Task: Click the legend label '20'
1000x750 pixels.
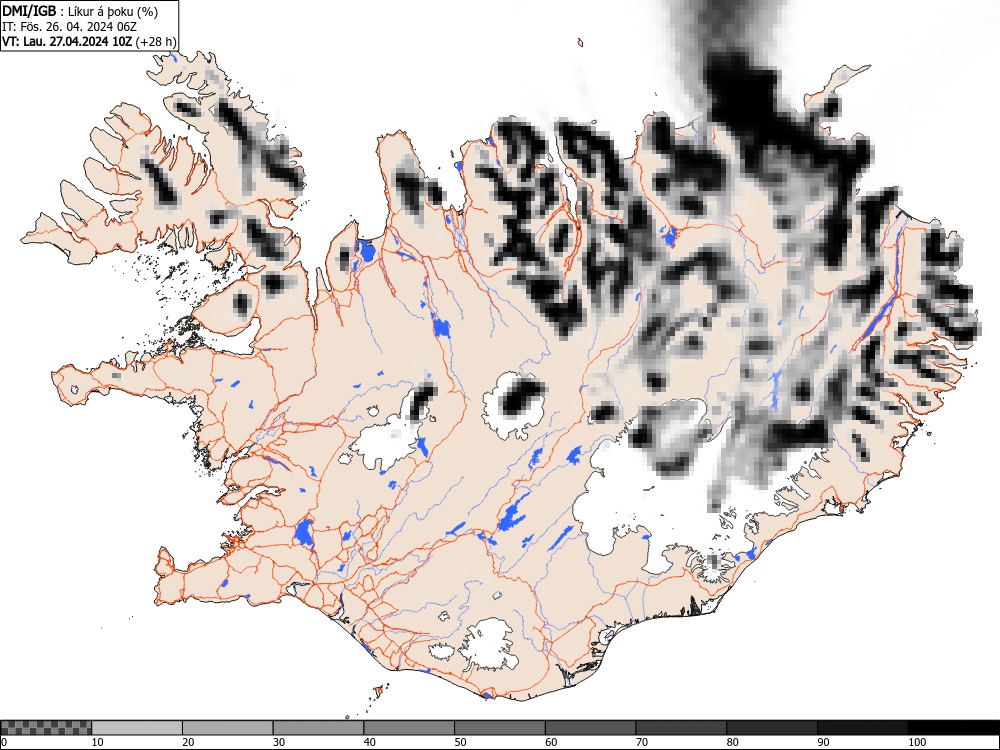Action: click(188, 742)
